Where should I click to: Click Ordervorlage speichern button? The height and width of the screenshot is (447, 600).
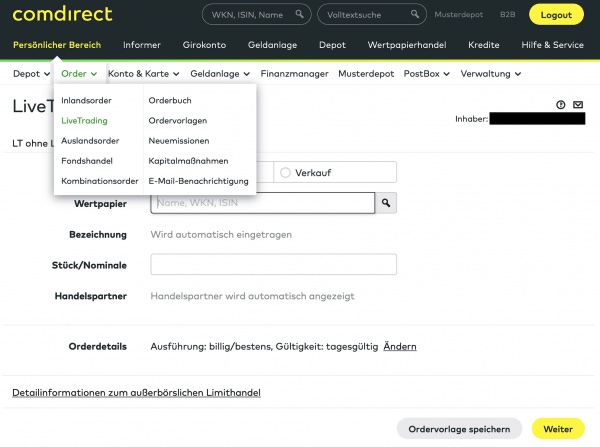pos(459,429)
